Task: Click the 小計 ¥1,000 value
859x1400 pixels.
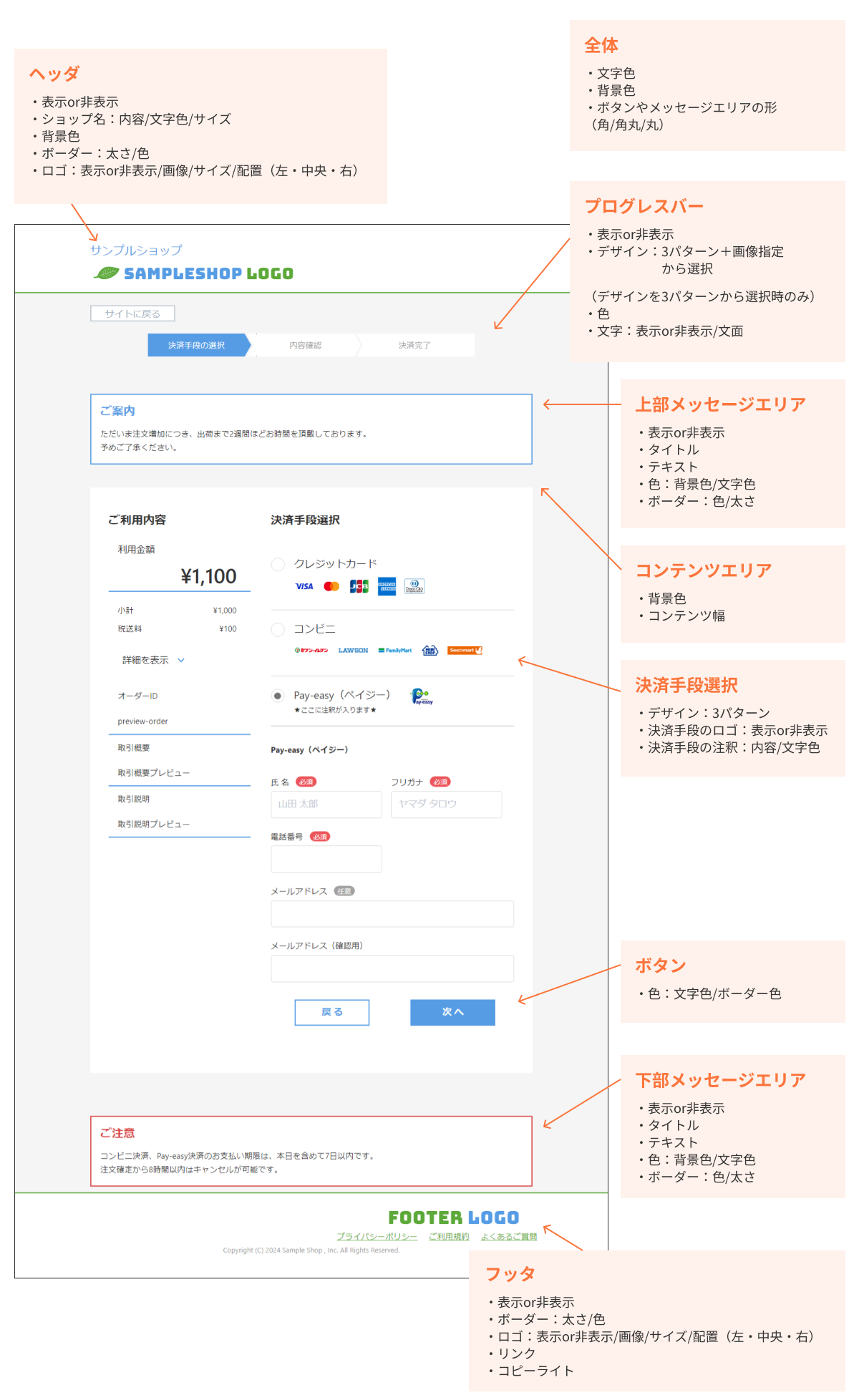Action: click(x=225, y=611)
